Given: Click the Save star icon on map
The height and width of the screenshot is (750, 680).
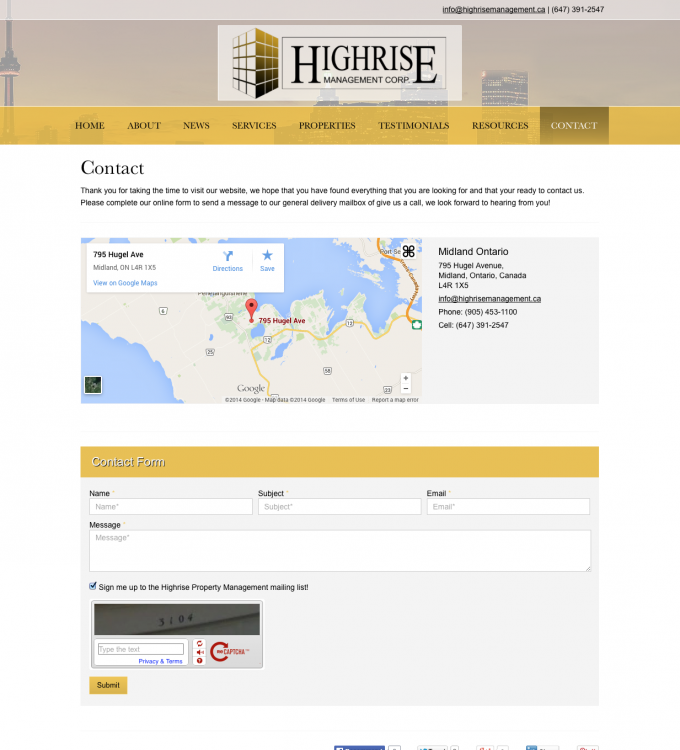Looking at the screenshot, I should click(x=267, y=256).
